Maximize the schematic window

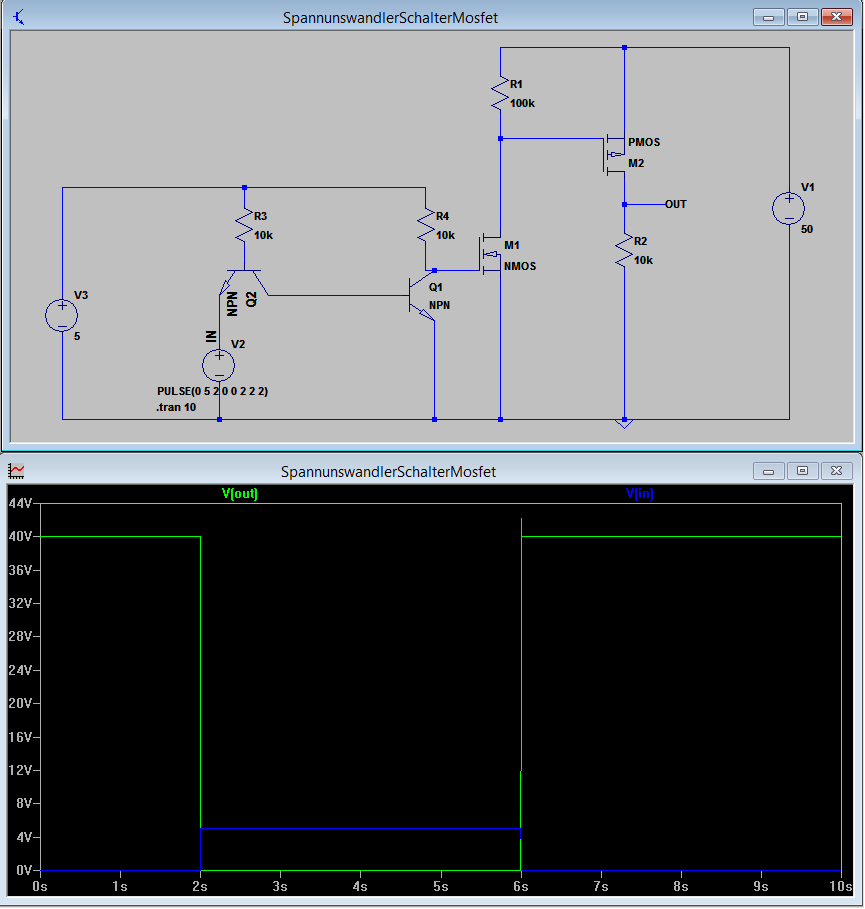coord(802,17)
